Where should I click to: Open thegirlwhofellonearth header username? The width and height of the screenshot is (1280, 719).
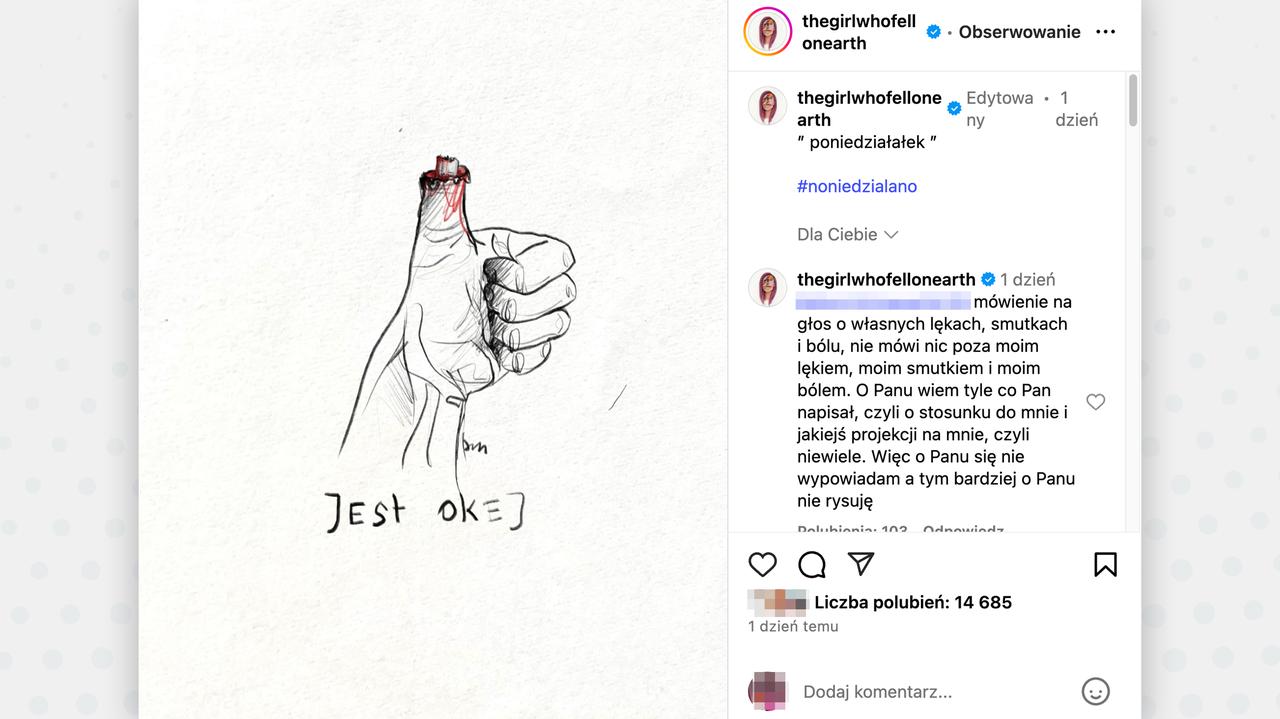click(859, 32)
